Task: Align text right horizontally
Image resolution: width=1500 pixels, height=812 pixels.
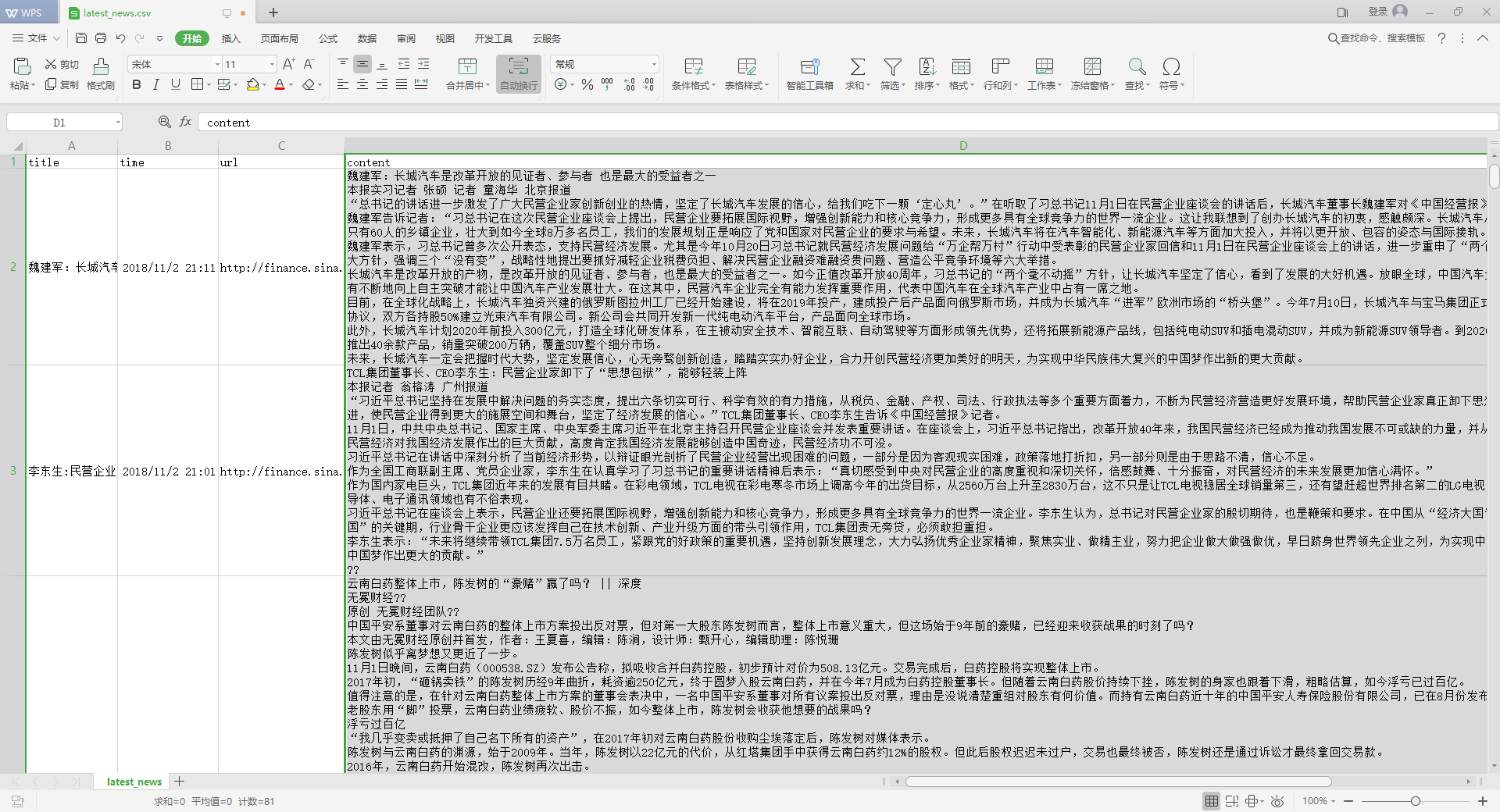Action: tap(382, 84)
